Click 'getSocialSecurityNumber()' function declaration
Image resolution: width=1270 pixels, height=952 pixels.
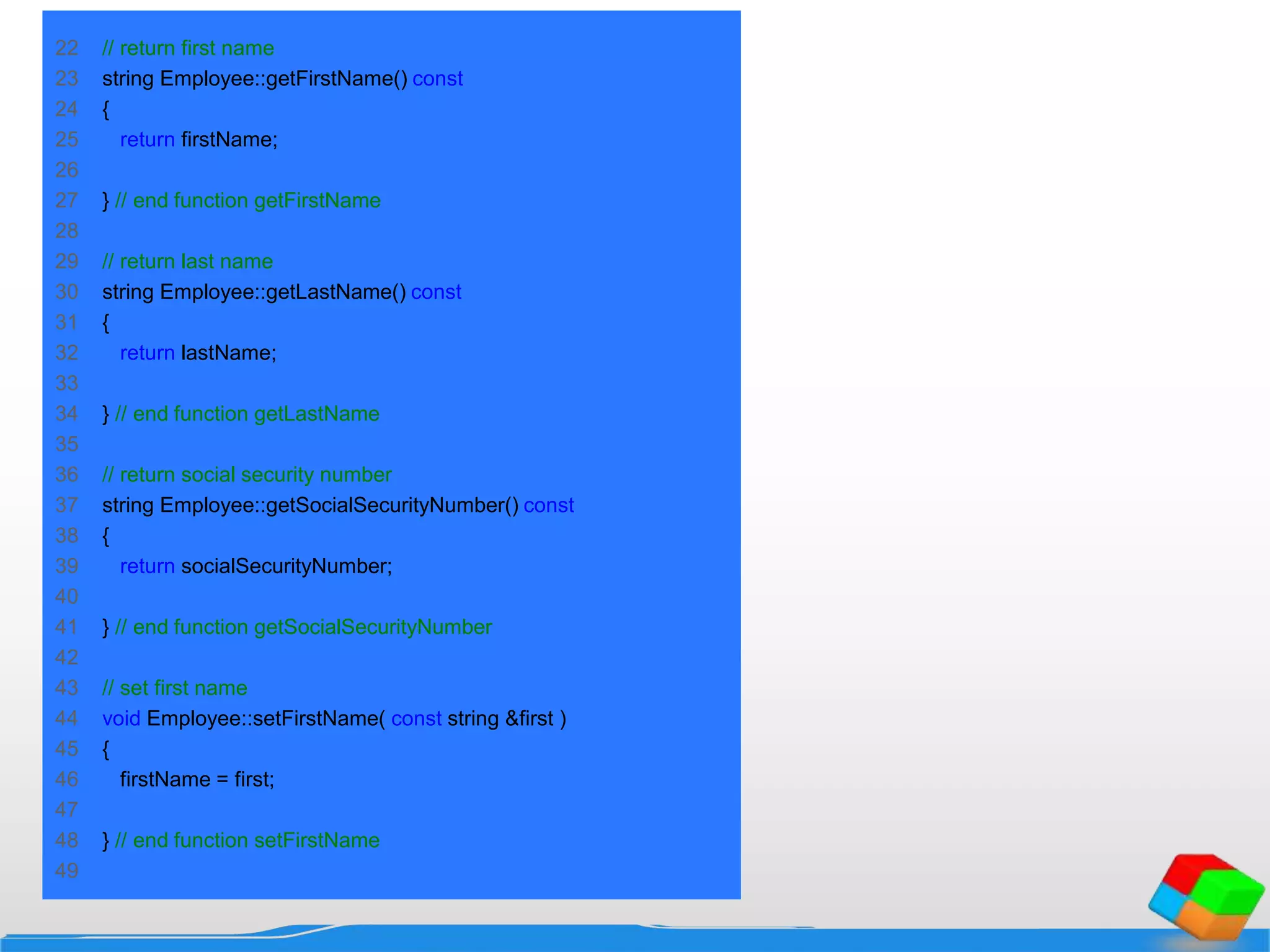(x=392, y=505)
